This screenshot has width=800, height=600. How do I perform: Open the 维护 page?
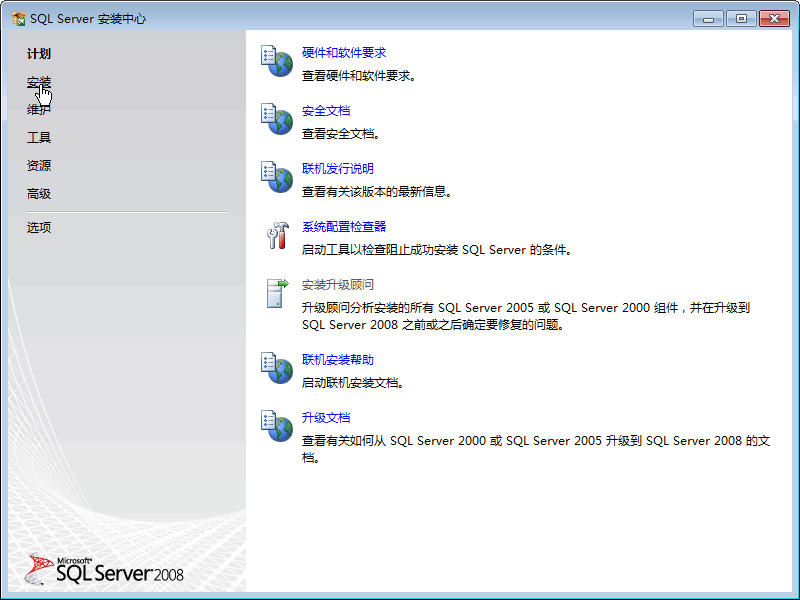pyautogui.click(x=39, y=109)
